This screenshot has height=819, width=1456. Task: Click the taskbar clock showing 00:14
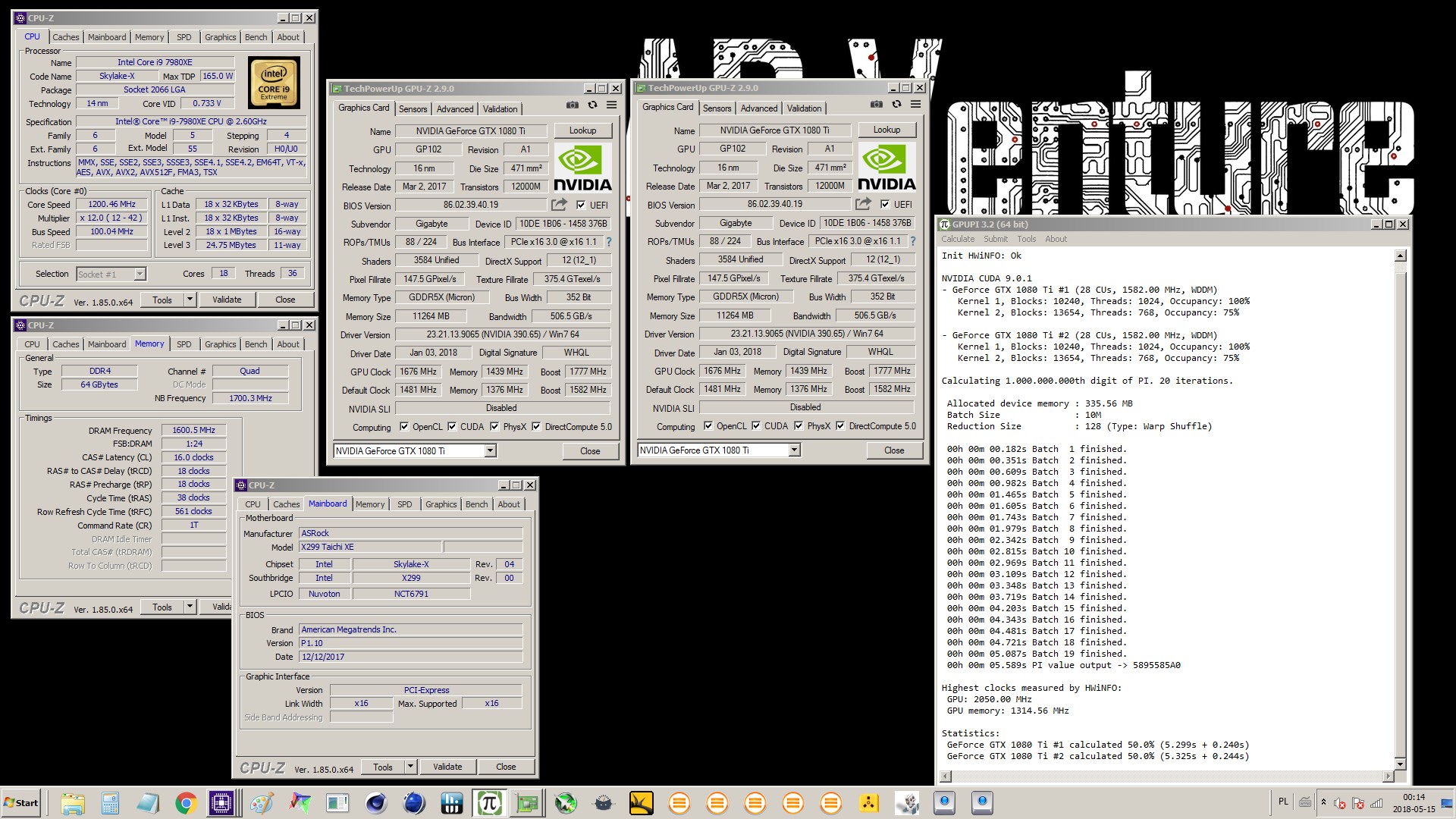1414,803
